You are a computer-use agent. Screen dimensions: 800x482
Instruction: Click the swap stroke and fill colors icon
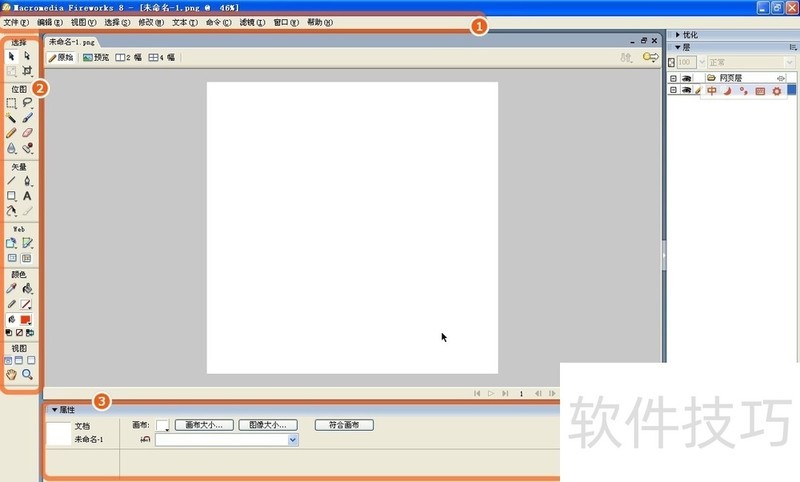click(30, 333)
